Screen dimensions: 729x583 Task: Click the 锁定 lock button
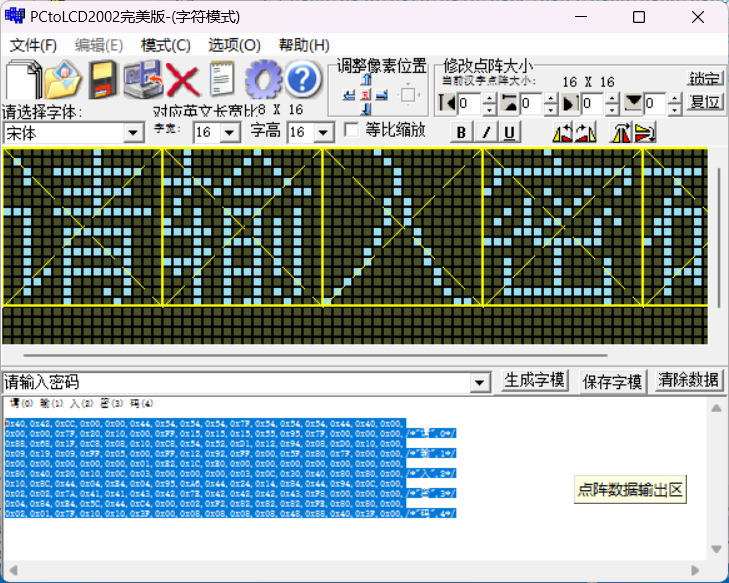point(705,79)
